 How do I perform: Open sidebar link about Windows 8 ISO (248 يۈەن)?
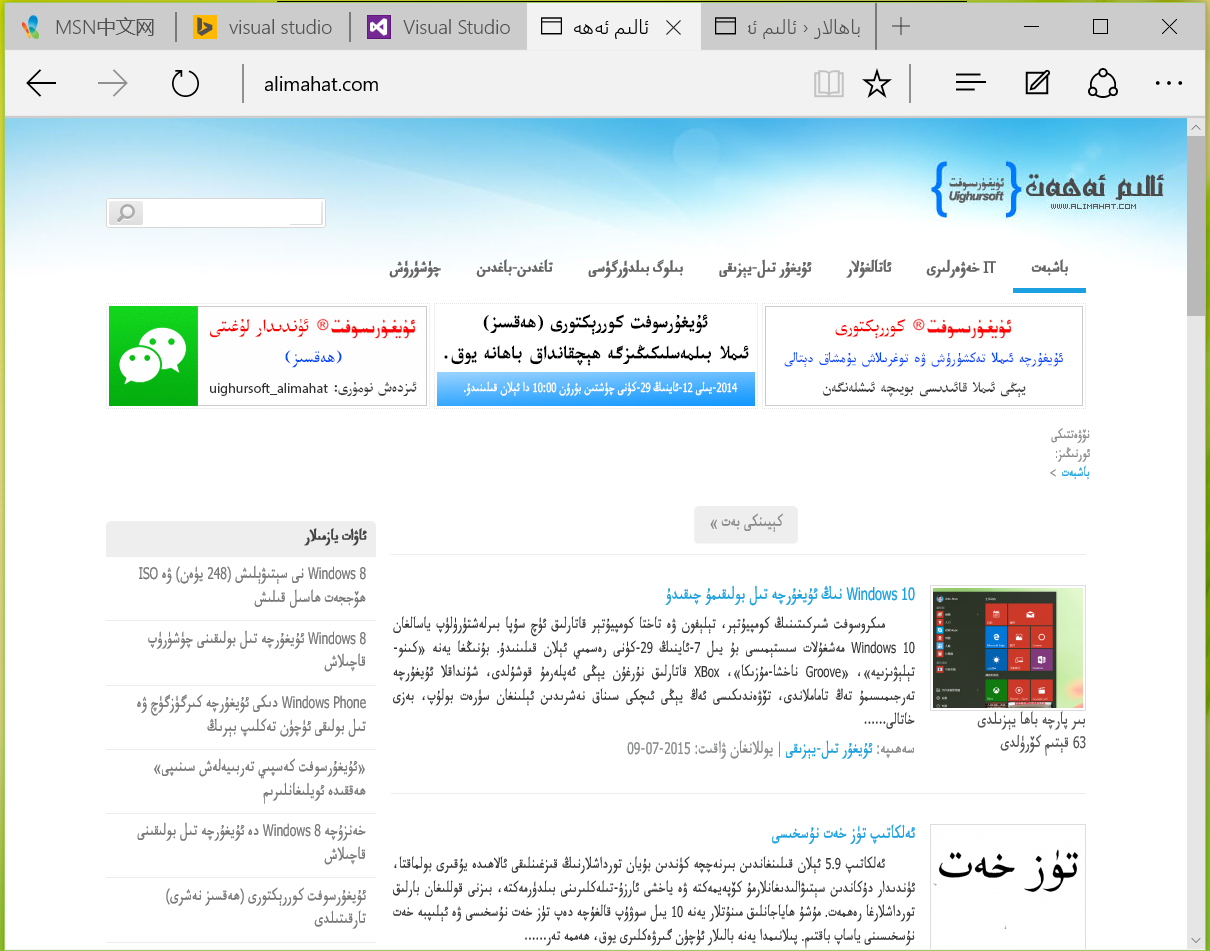tap(251, 586)
